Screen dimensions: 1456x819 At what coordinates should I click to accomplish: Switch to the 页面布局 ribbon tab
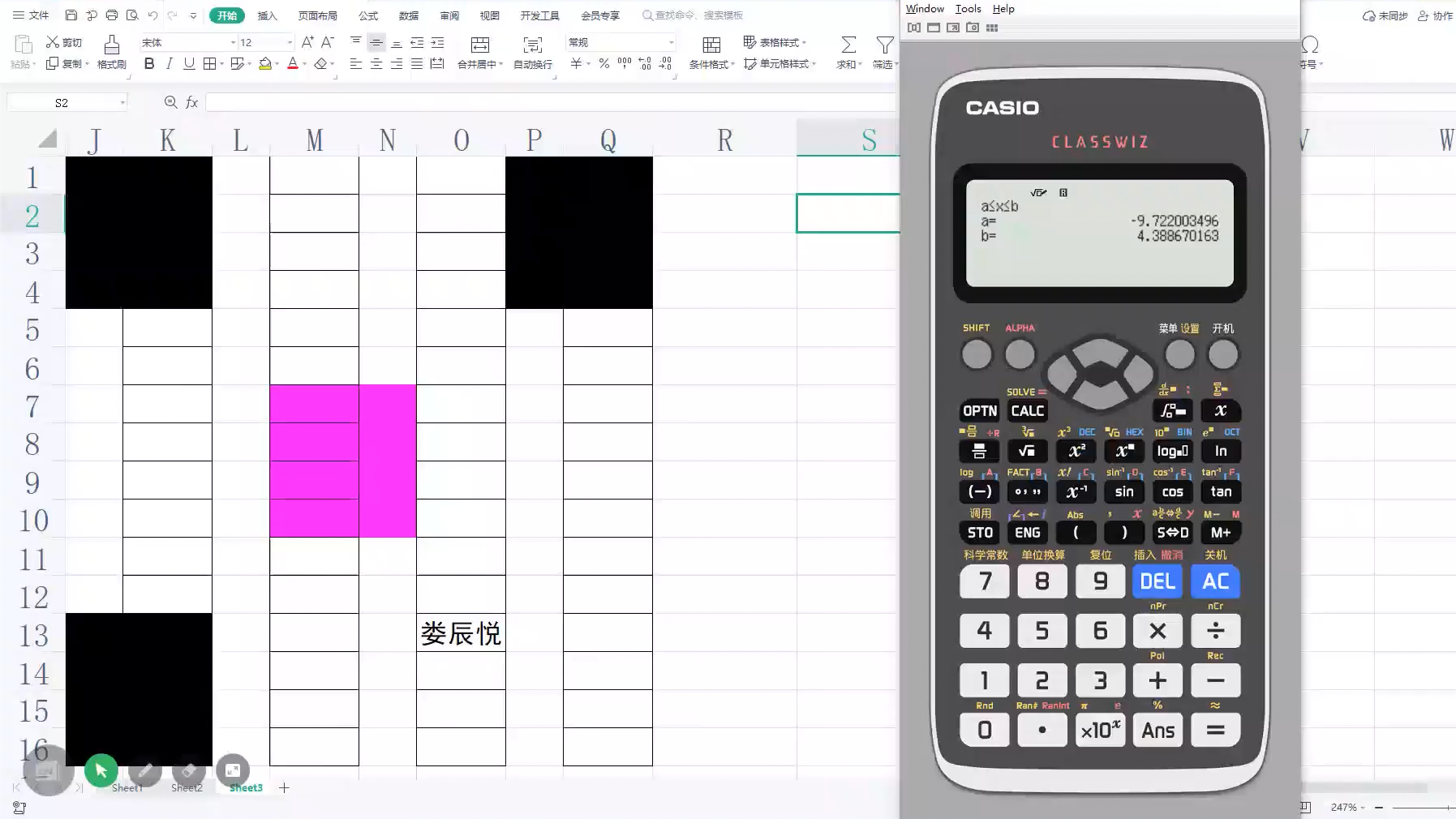click(317, 15)
